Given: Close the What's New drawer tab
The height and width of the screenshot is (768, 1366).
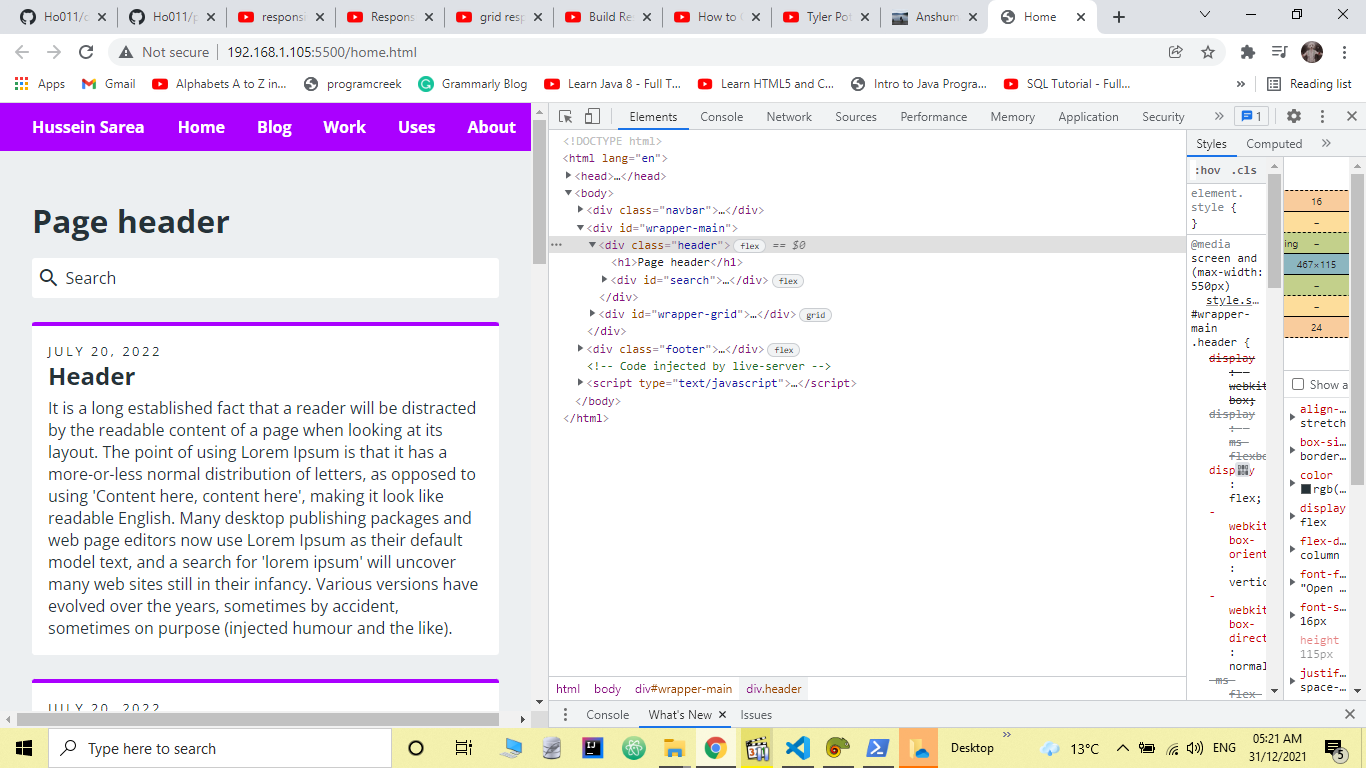Looking at the screenshot, I should point(722,715).
